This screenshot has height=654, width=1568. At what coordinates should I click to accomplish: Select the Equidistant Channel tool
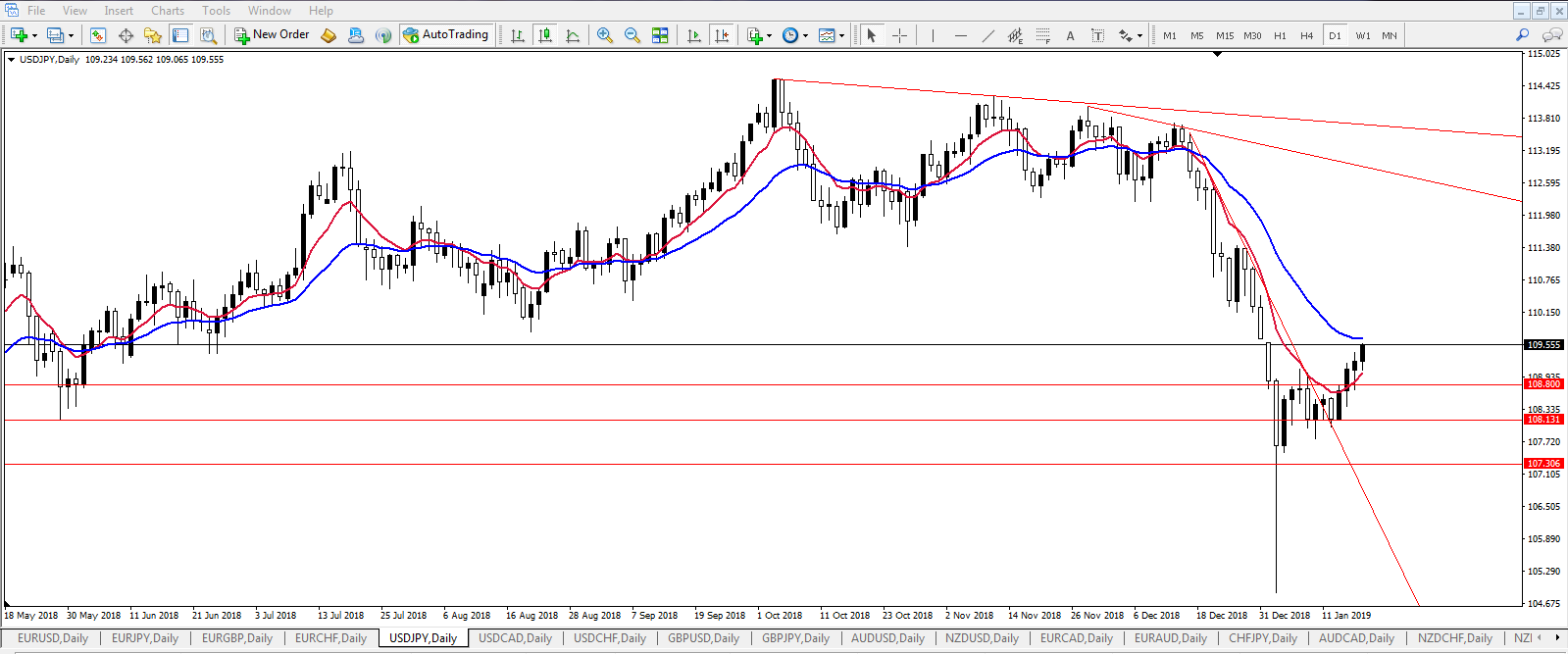point(1015,35)
